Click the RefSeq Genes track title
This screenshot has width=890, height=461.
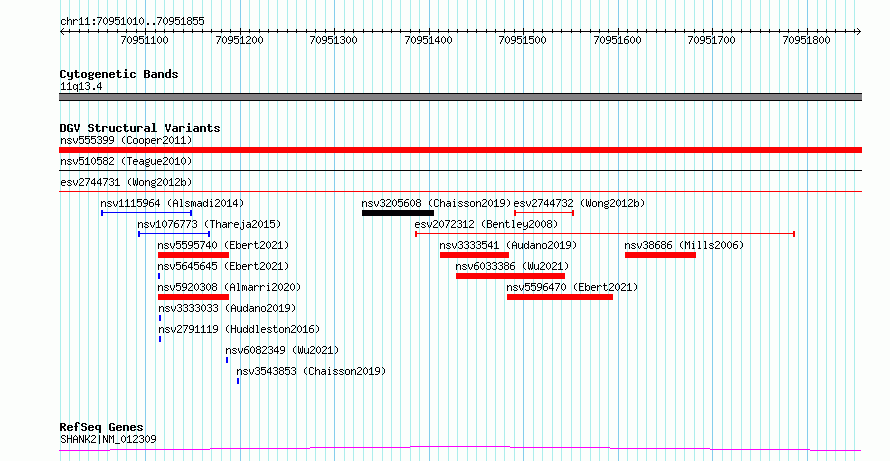point(102,427)
